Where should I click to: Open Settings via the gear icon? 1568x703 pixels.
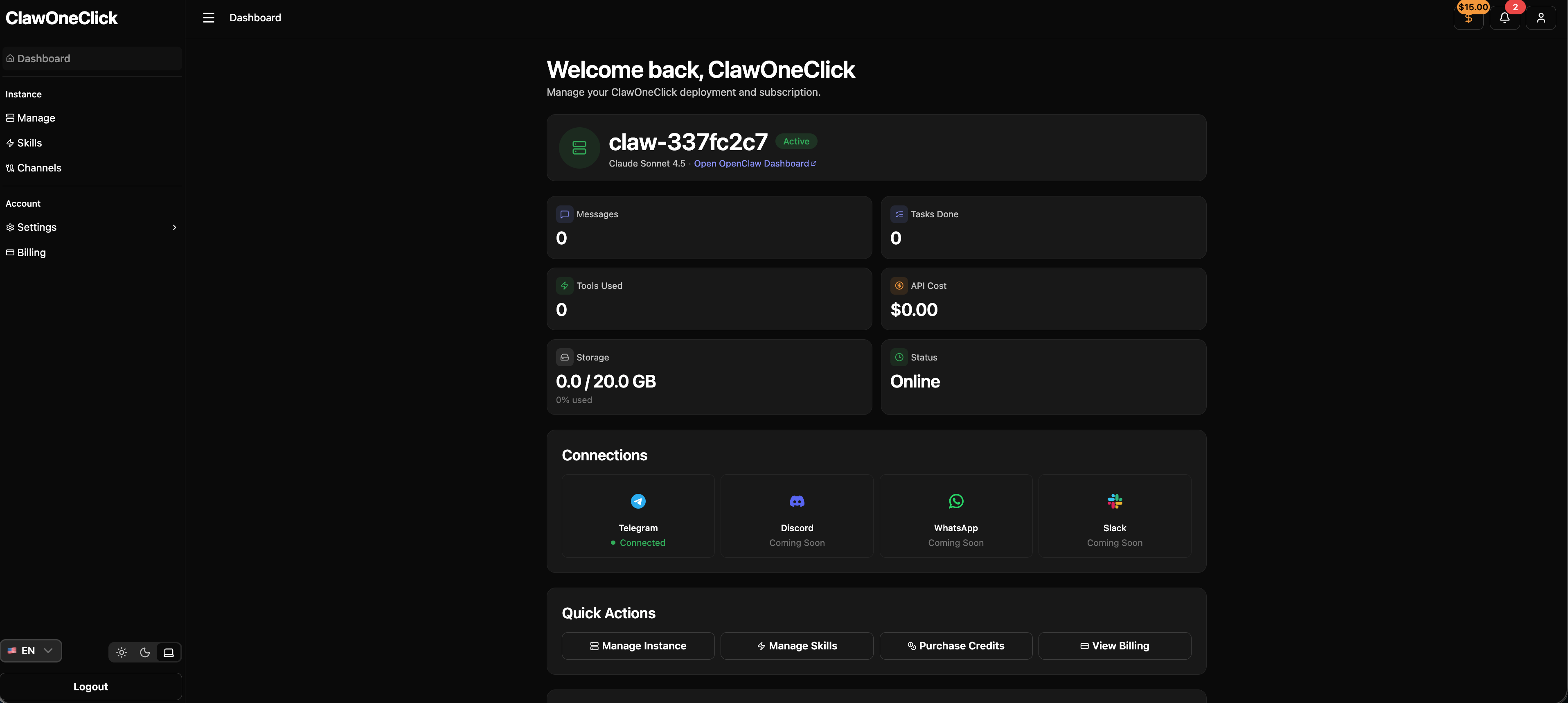[10, 227]
